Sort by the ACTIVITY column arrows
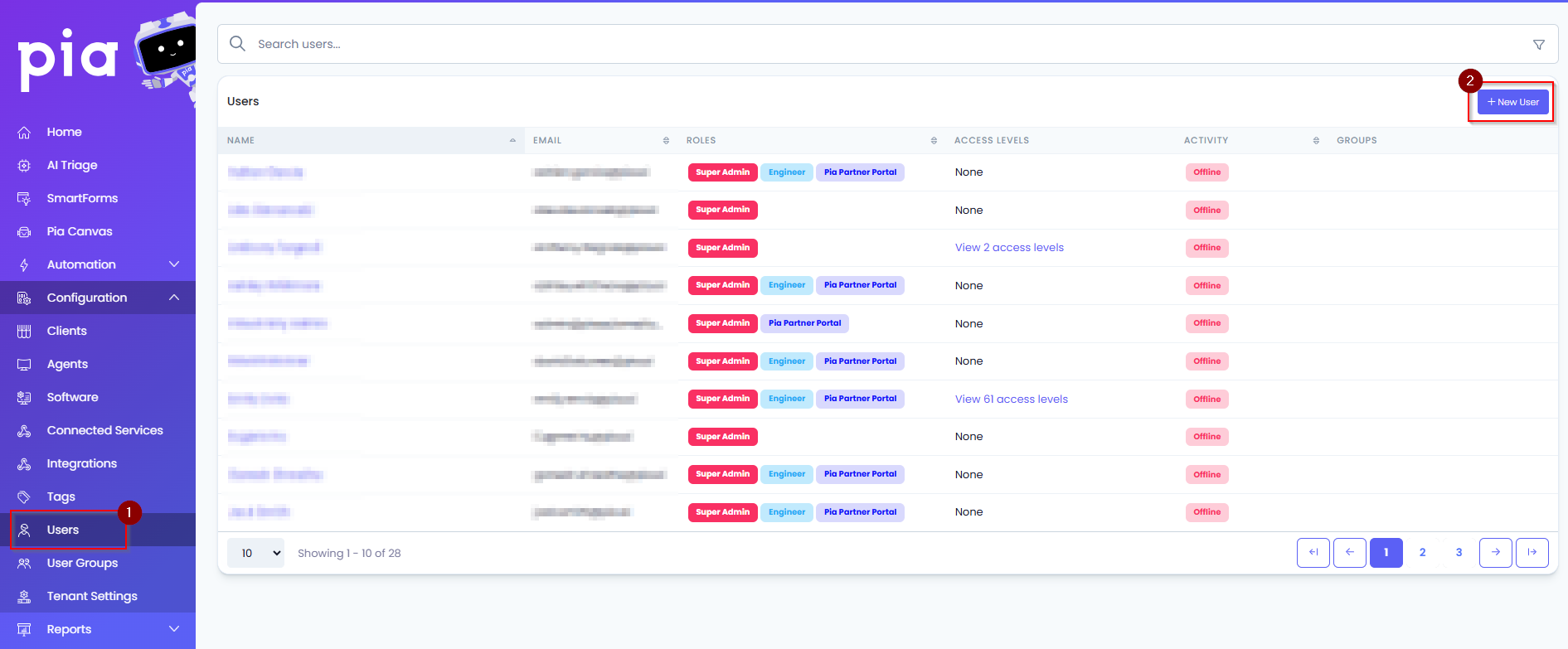This screenshot has height=649, width=1568. click(1316, 141)
